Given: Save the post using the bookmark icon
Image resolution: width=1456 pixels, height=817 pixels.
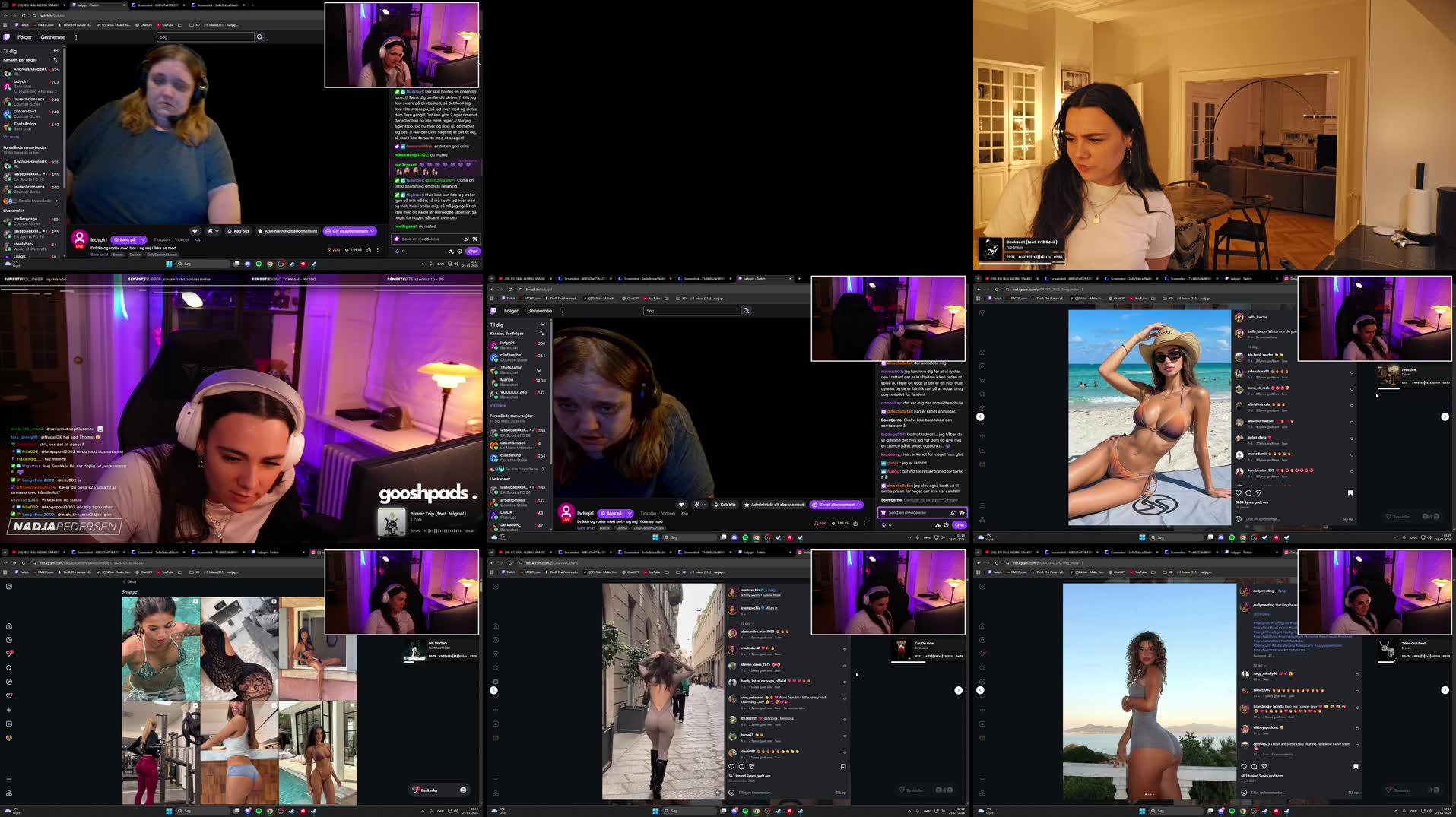Looking at the screenshot, I should [1350, 493].
